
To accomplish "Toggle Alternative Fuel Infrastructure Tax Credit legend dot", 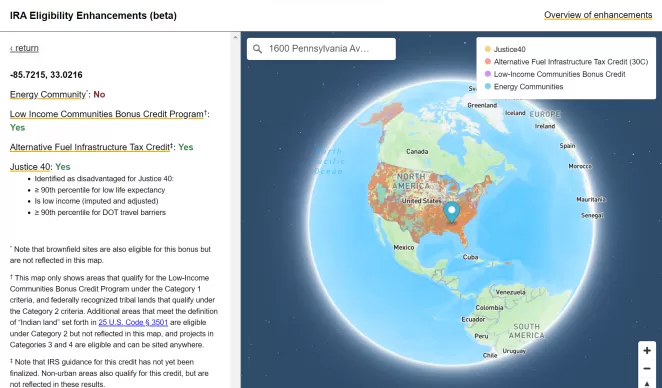I will tap(488, 62).
